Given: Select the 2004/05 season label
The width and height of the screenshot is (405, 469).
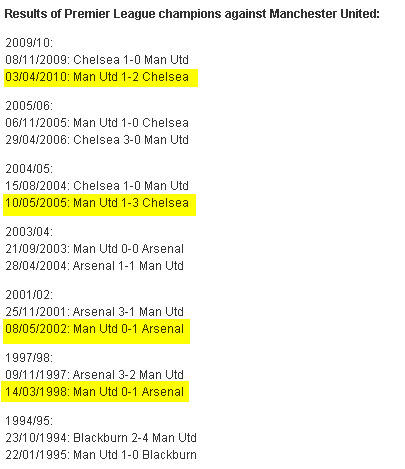Looking at the screenshot, I should (29, 169).
